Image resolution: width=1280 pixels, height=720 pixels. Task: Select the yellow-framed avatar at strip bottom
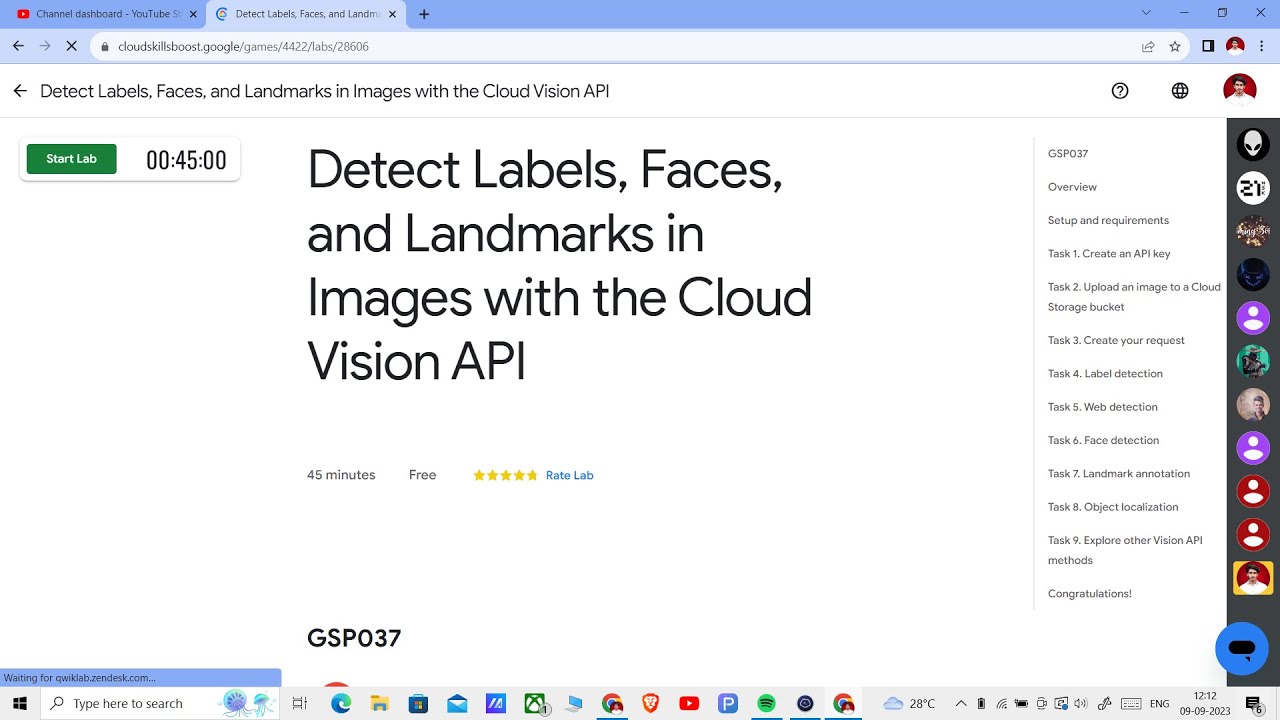(1253, 578)
